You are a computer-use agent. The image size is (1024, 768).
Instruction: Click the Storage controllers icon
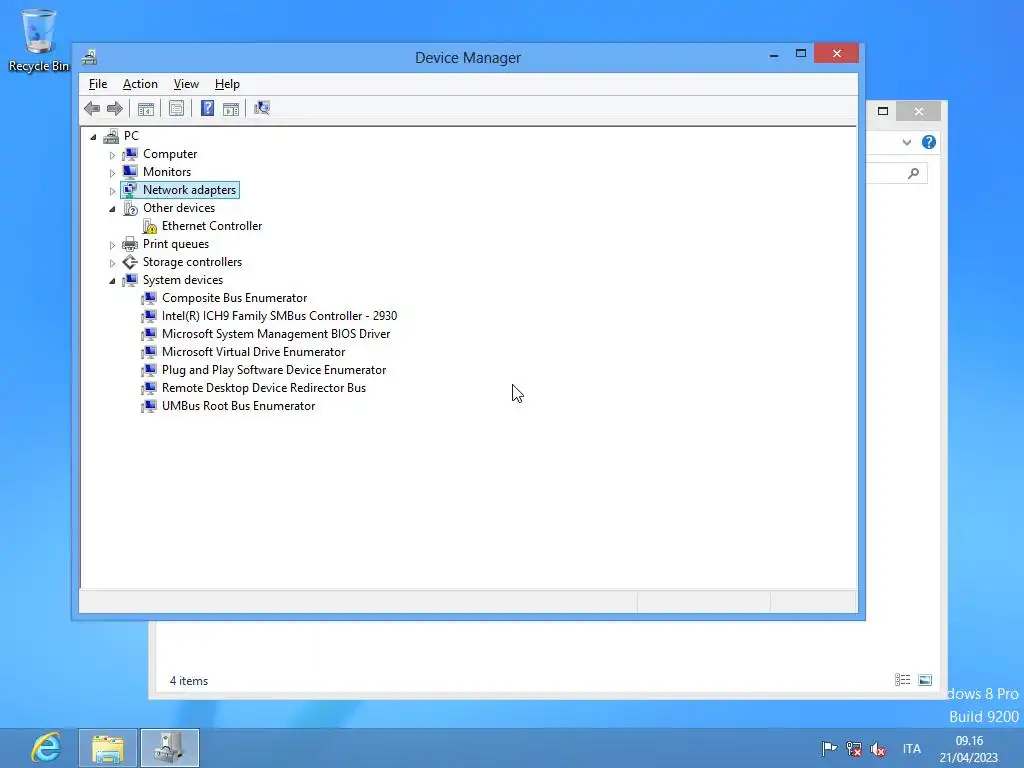(x=130, y=262)
